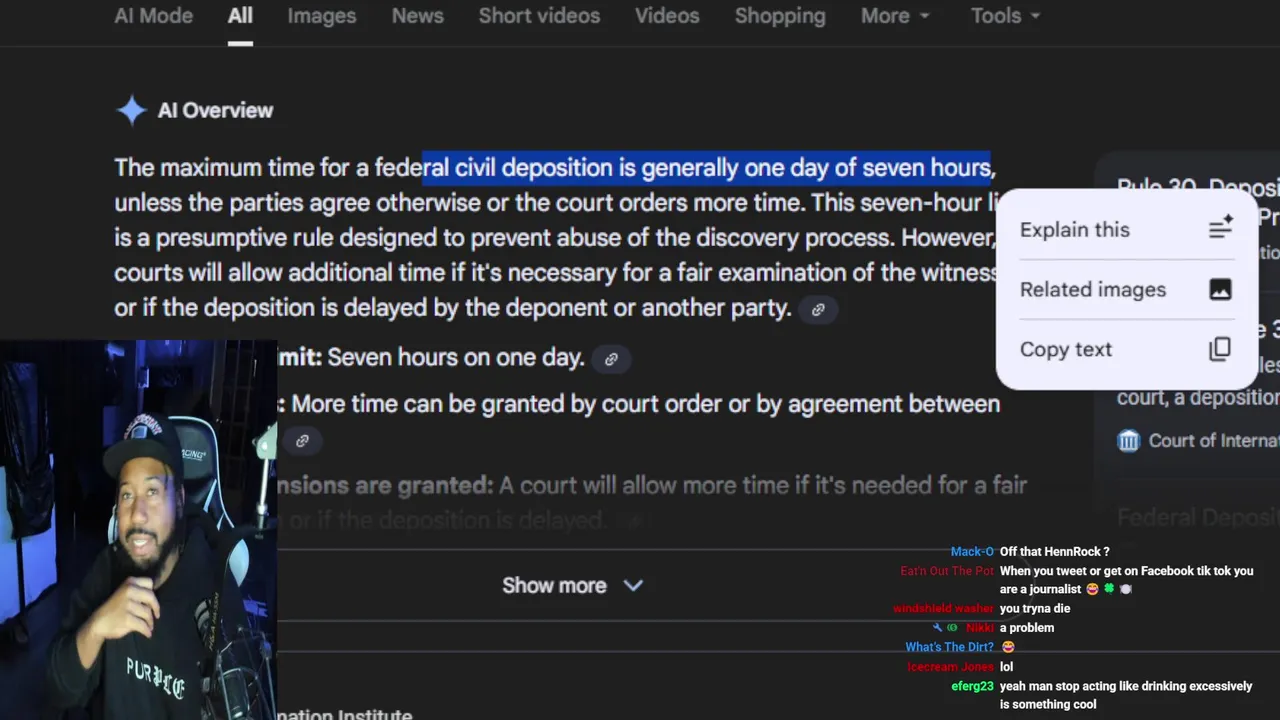Click the Court of International source icon
Image resolution: width=1280 pixels, height=720 pixels.
coord(1128,441)
